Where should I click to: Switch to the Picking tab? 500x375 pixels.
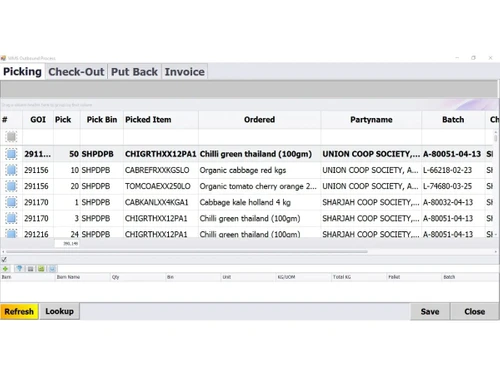(x=22, y=72)
